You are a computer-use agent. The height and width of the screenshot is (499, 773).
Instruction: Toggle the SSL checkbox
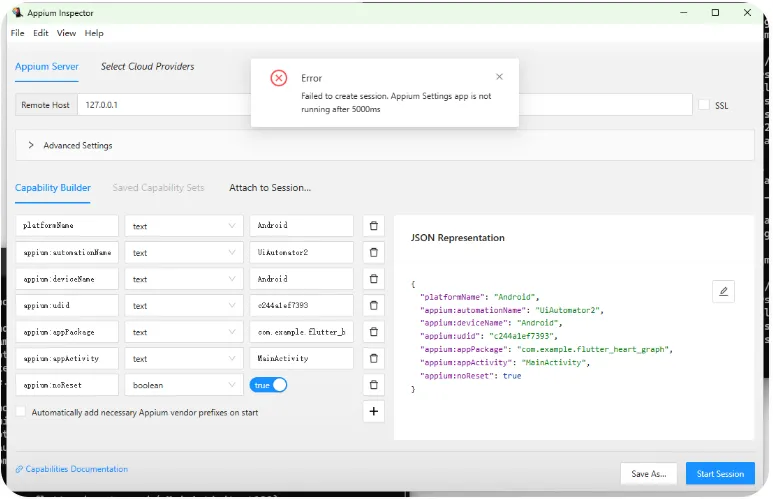click(x=703, y=105)
